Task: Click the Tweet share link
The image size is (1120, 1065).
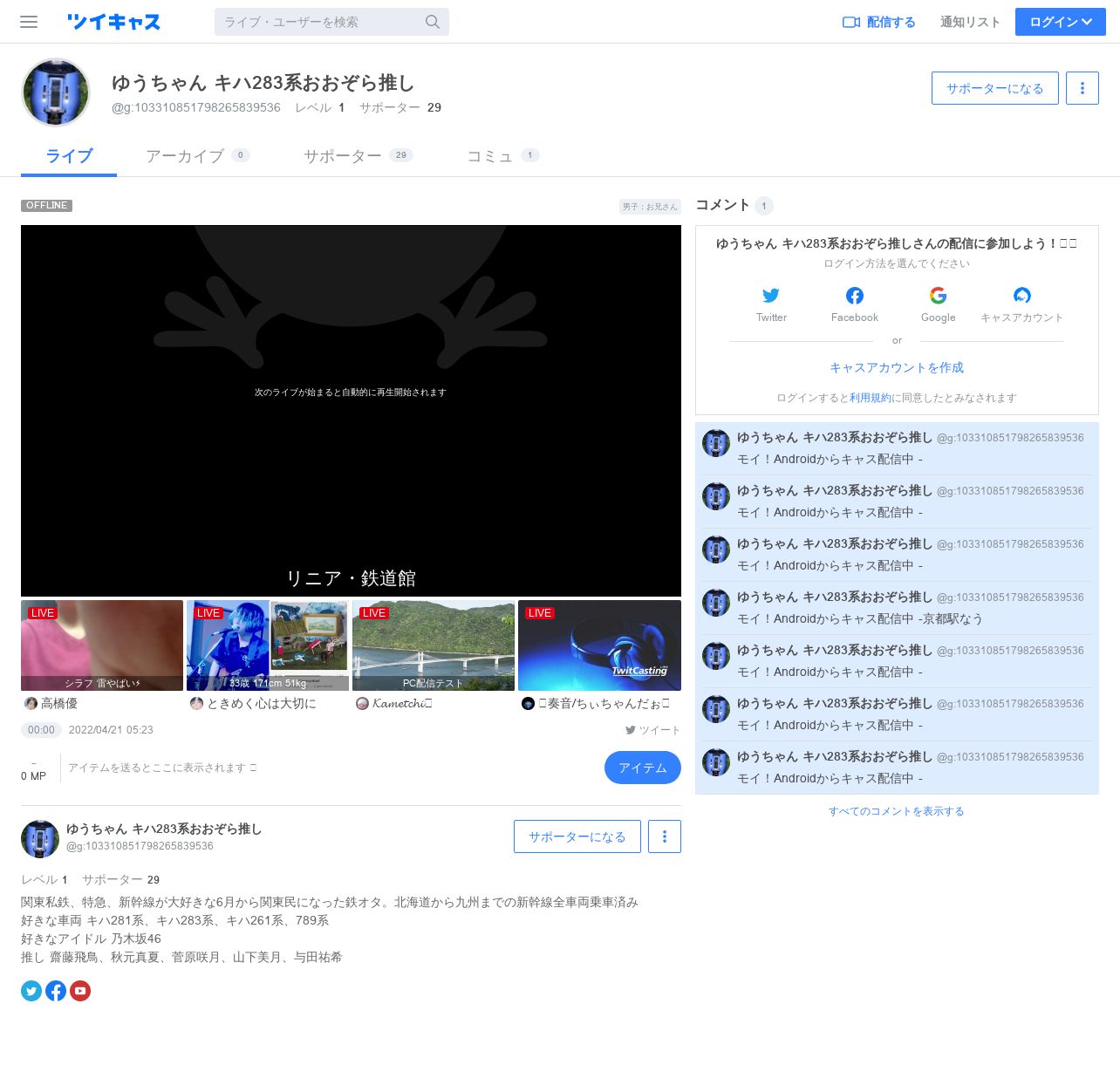Action: 652,730
